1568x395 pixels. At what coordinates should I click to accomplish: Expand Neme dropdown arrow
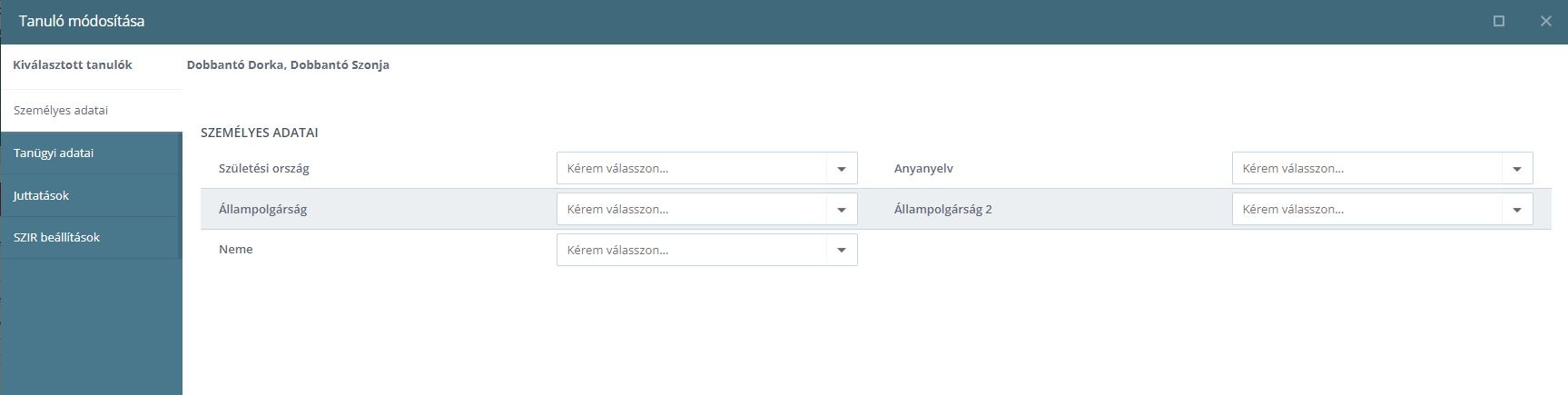tap(842, 251)
